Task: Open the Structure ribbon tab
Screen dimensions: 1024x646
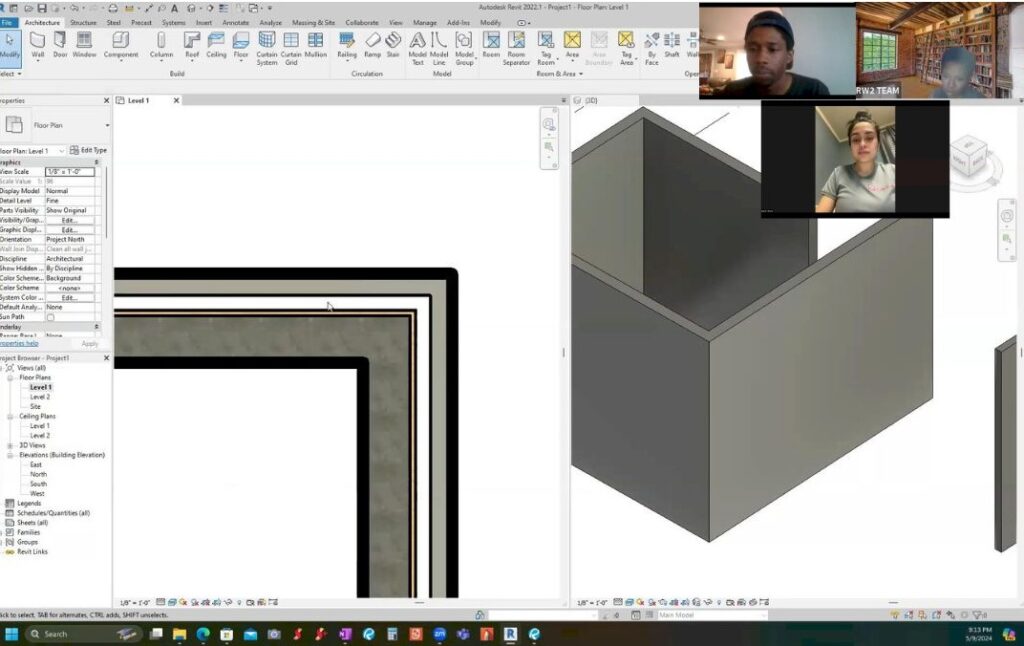Action: coord(83,22)
